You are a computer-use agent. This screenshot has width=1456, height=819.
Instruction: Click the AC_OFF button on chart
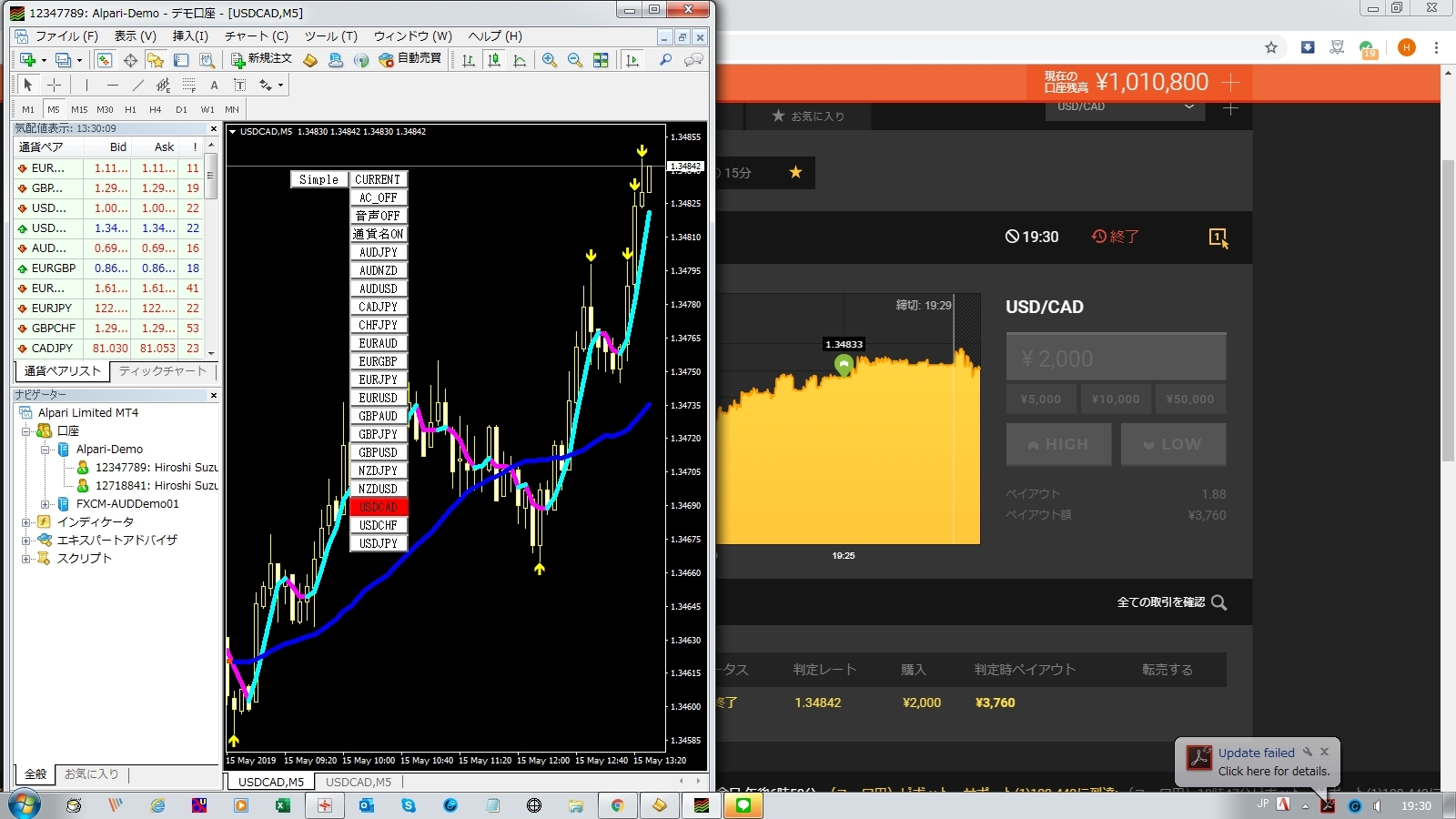(x=379, y=197)
